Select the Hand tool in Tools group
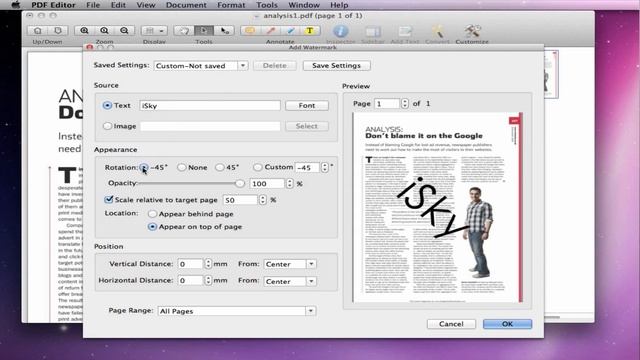Viewport: 640px width, 360px height. pos(184,31)
